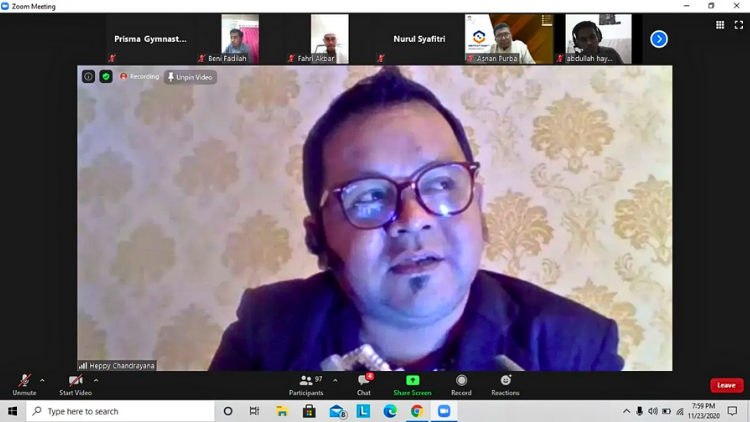Viewport: 750px width, 422px height.
Task: Open meeting information icon
Action: [x=88, y=77]
